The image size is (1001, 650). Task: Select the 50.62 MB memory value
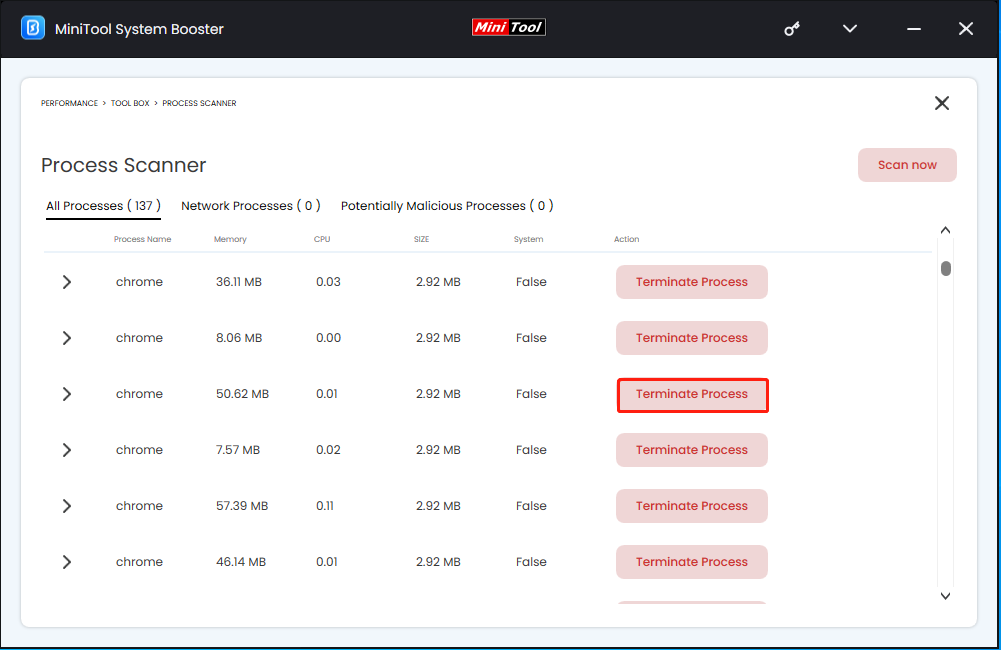coord(243,394)
